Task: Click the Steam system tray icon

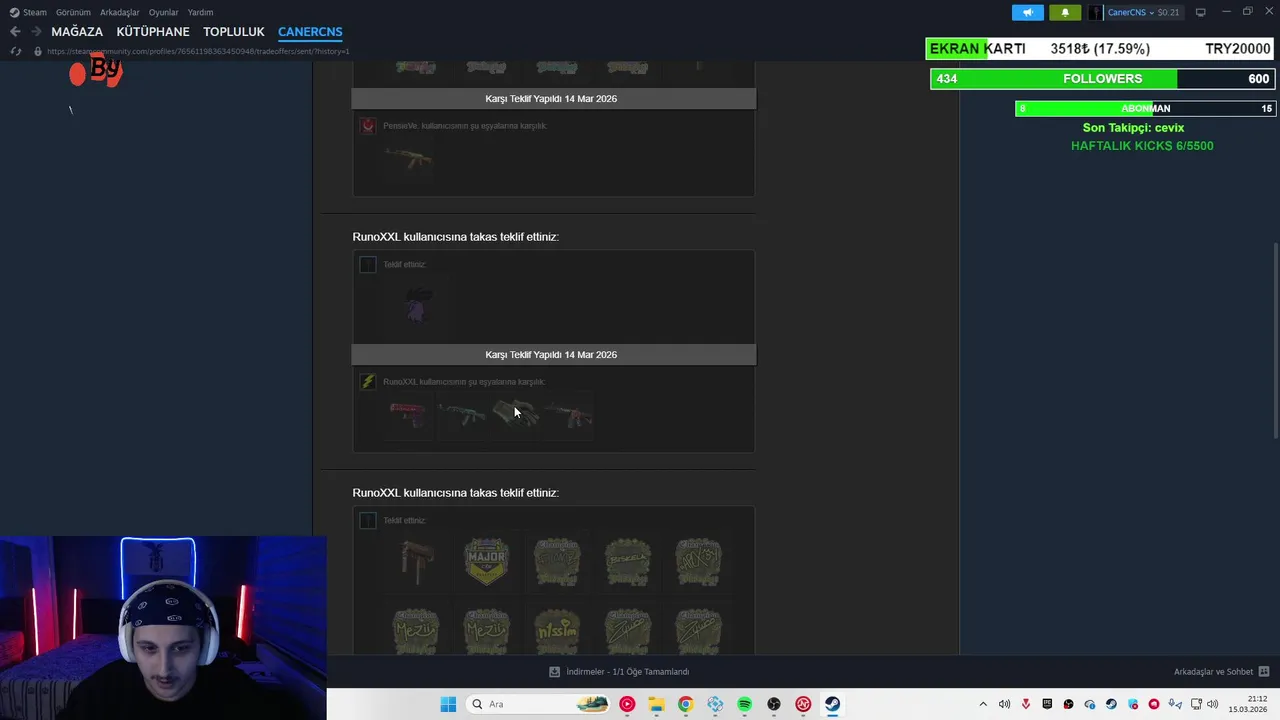Action: [1111, 704]
